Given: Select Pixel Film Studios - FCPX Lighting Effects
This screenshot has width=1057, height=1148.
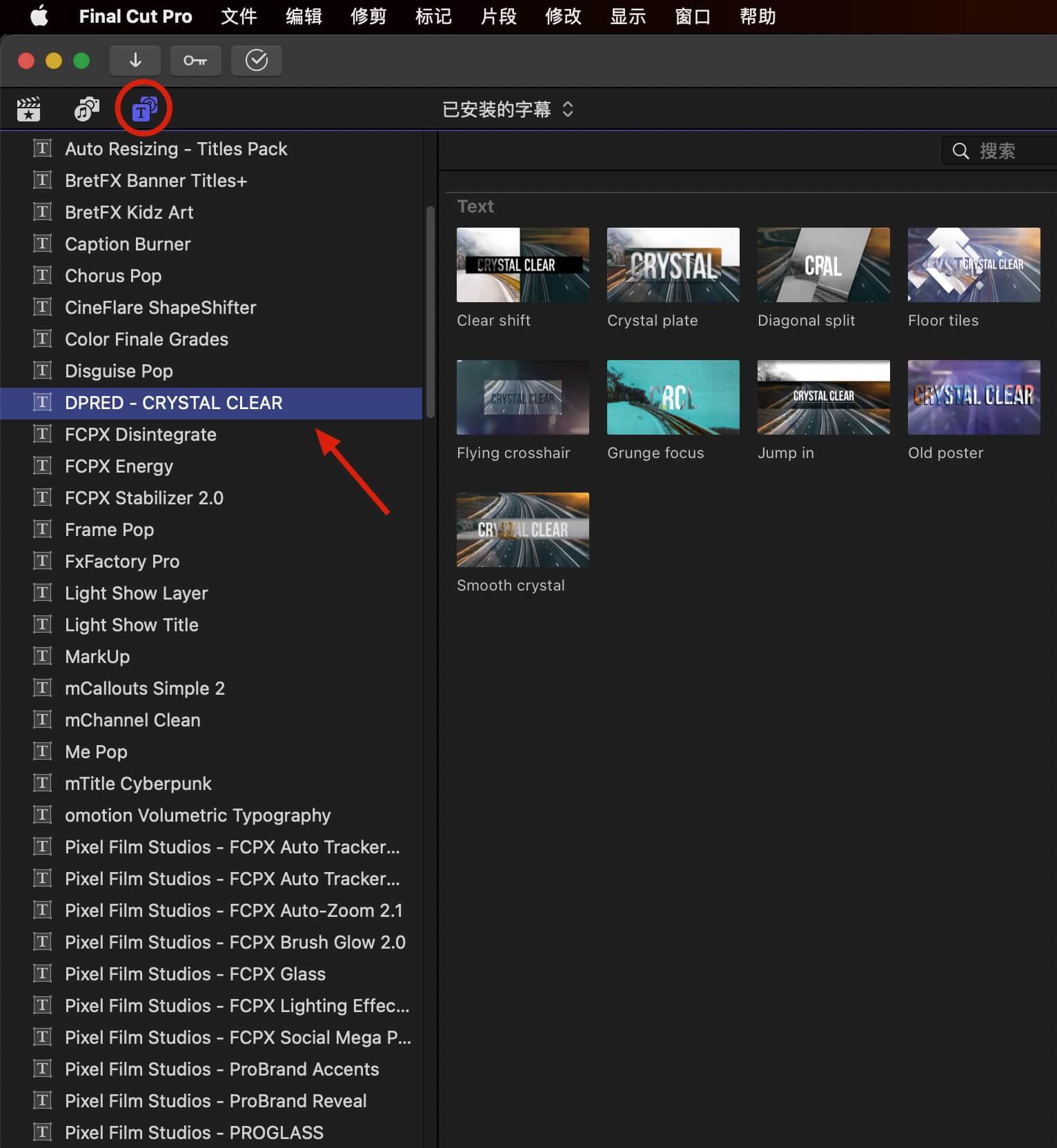Looking at the screenshot, I should (211, 1006).
